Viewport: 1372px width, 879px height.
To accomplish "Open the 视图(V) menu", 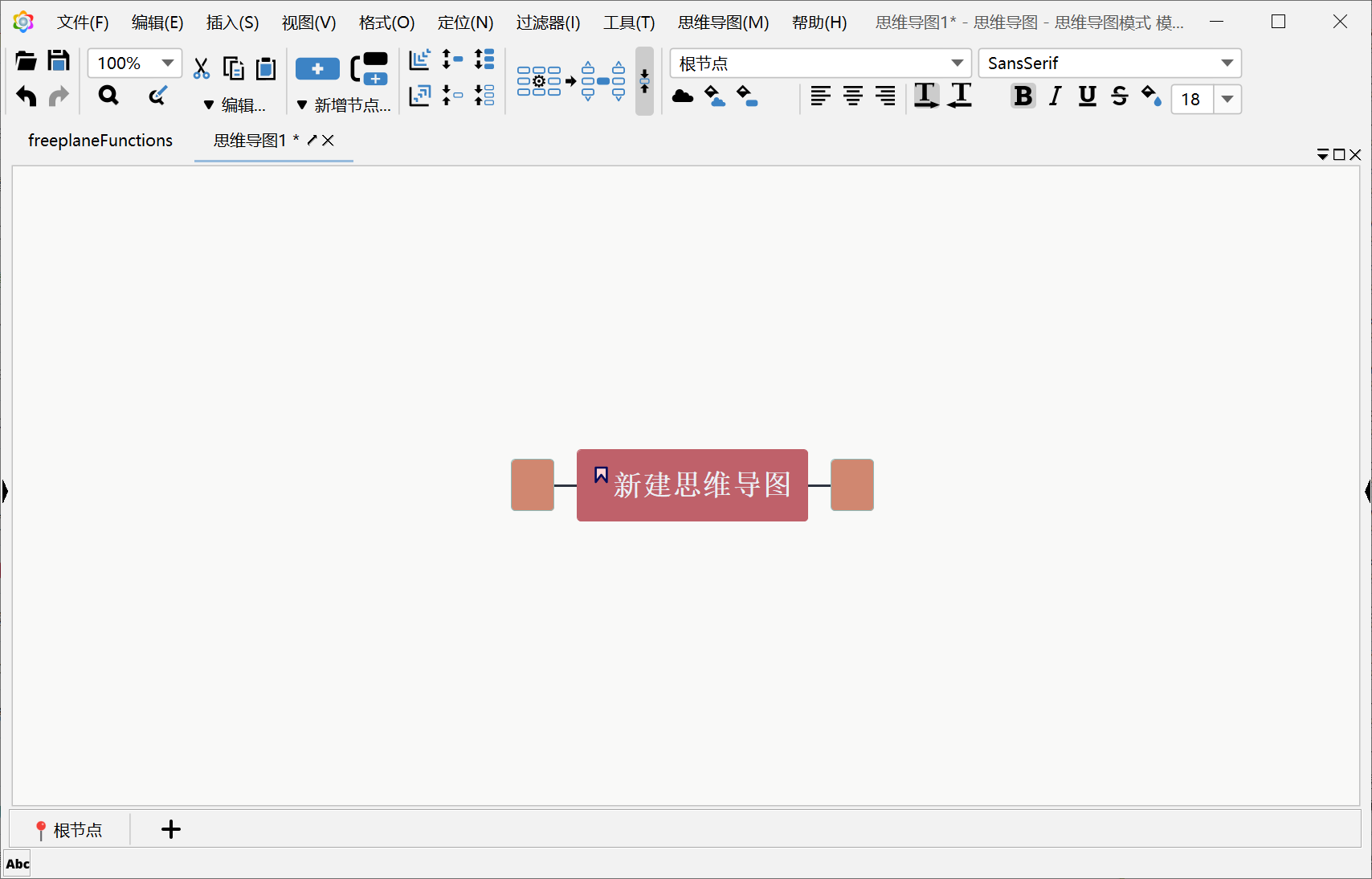I will coord(308,22).
